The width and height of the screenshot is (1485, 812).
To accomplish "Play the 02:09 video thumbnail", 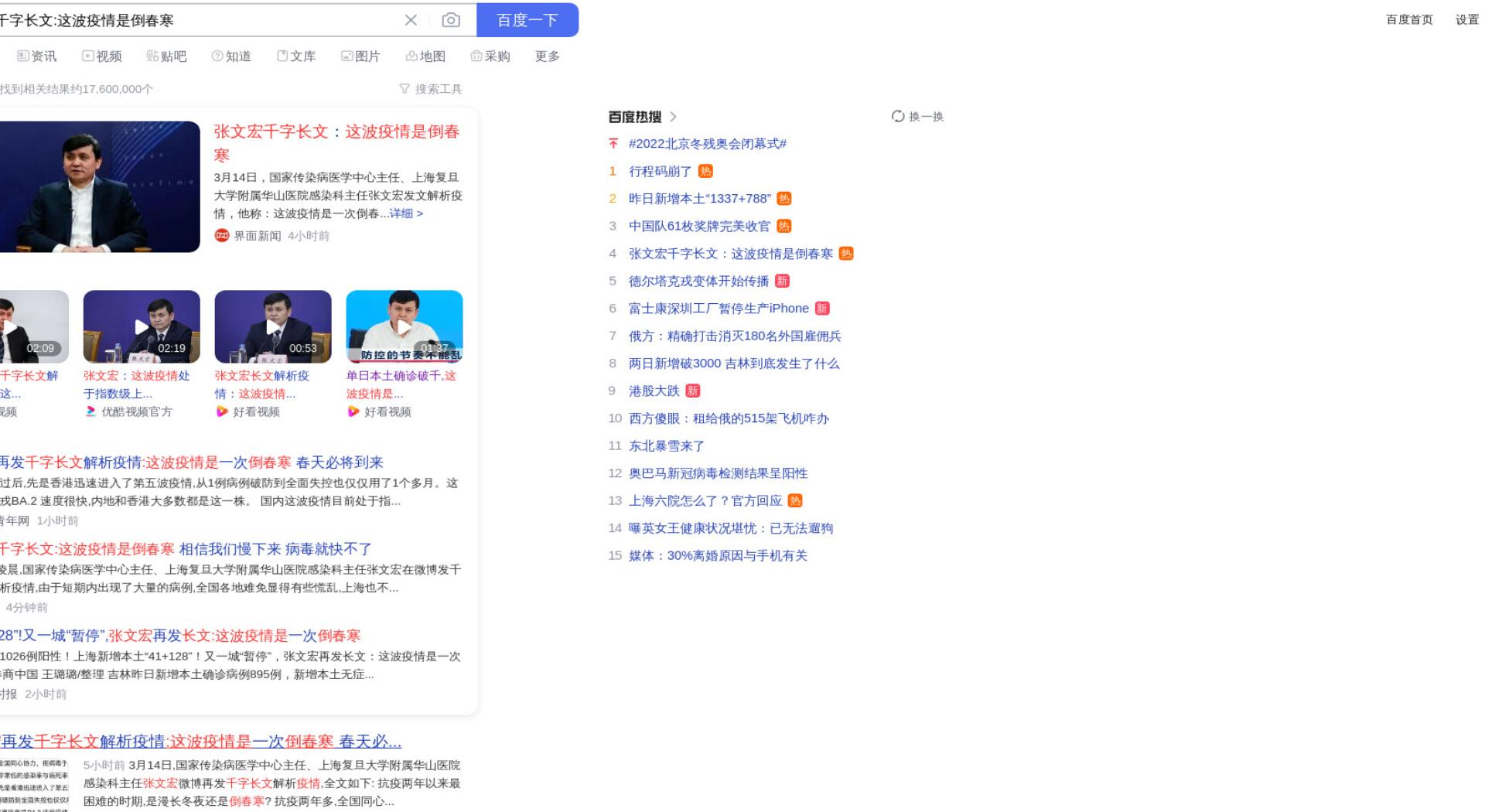I will click(x=34, y=326).
